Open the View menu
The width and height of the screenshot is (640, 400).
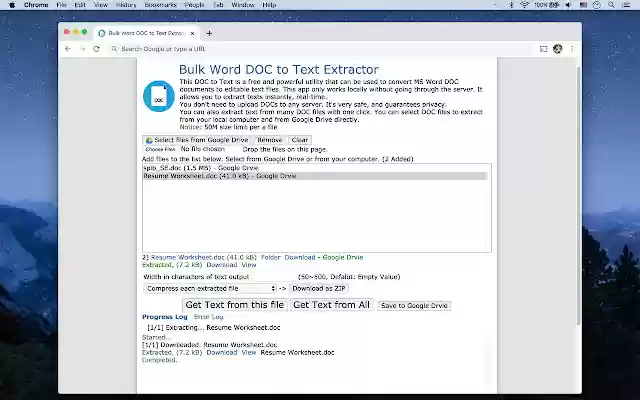pyautogui.click(x=100, y=5)
